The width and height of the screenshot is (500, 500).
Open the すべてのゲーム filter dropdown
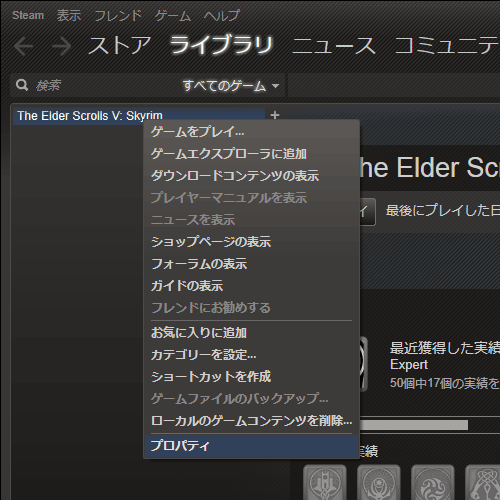coord(231,86)
